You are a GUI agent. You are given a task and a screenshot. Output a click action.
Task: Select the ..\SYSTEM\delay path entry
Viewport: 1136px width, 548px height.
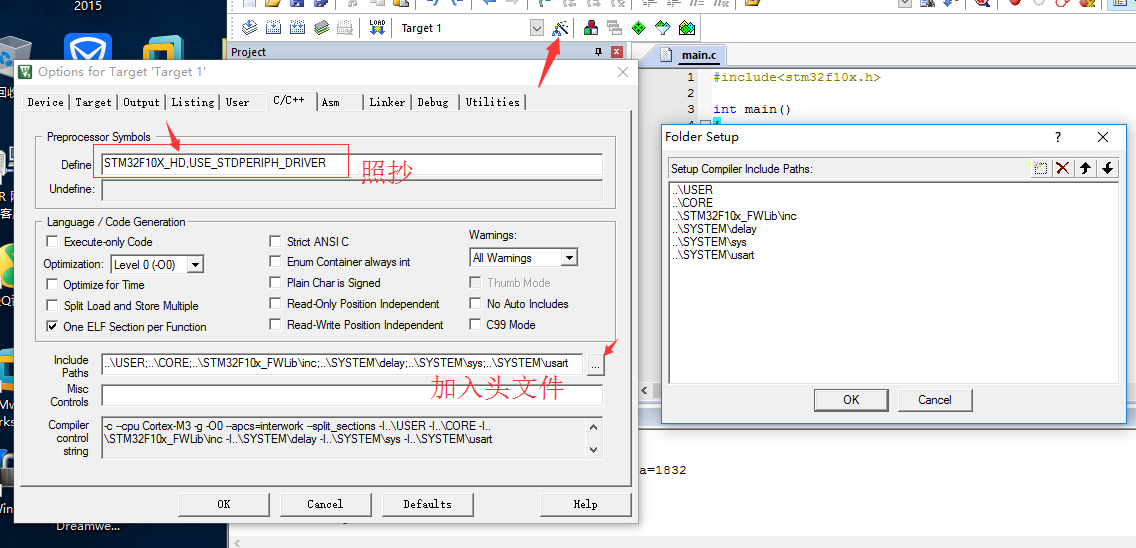(x=714, y=229)
